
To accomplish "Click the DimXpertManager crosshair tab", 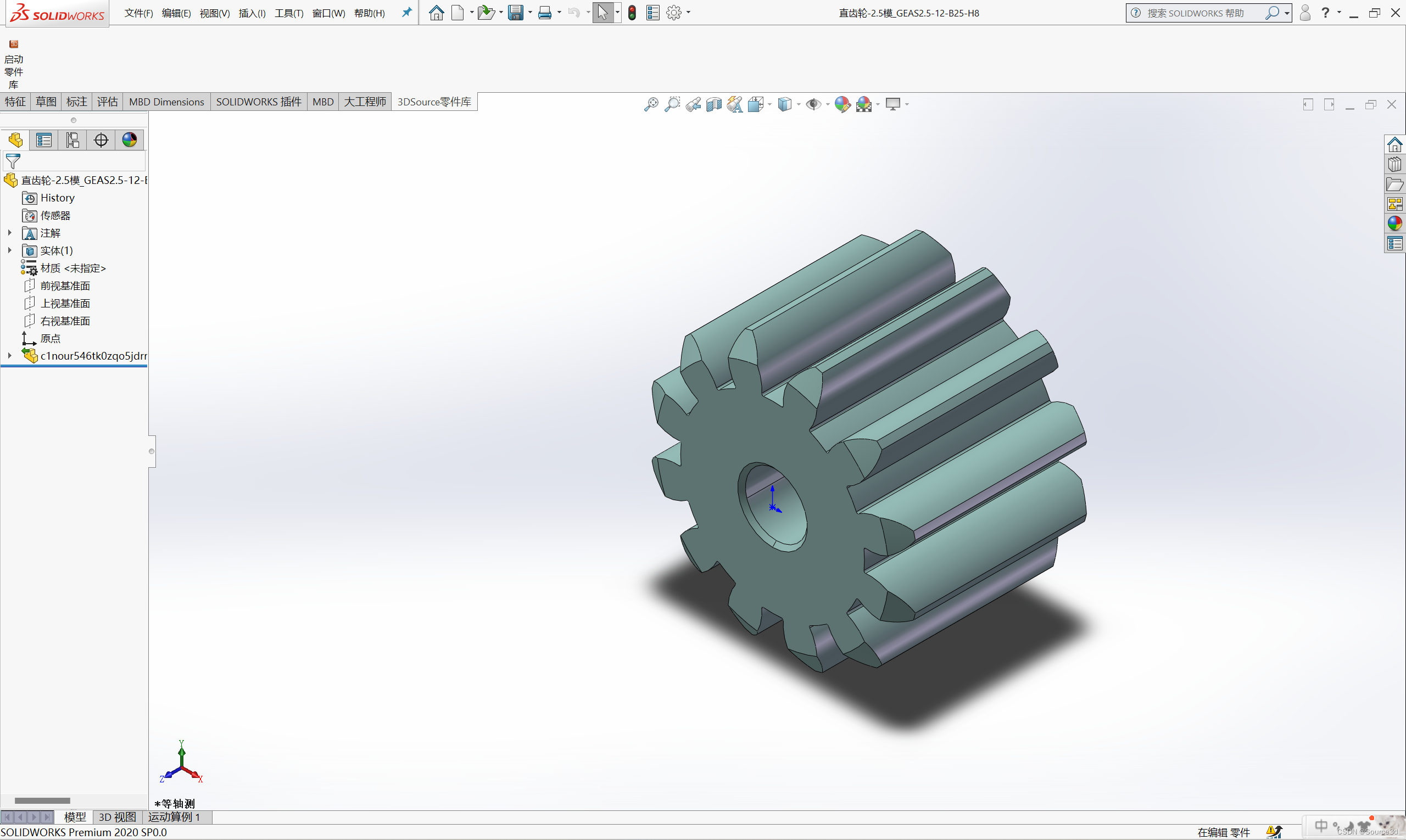I will click(x=101, y=140).
